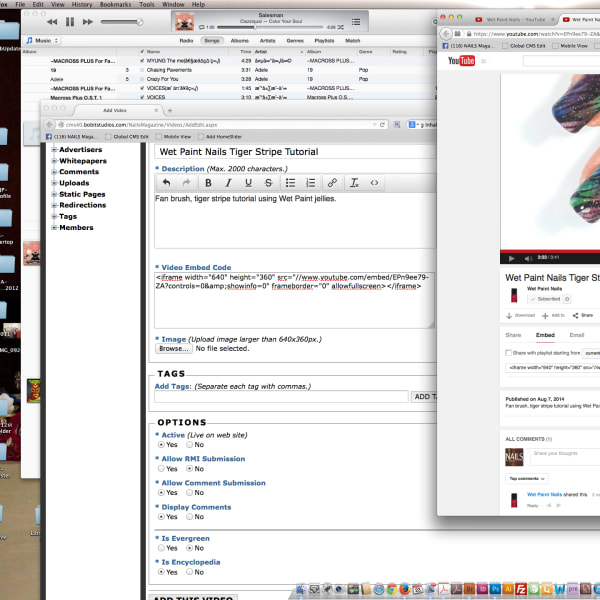Set Allow Comment Submission to No

coord(189,492)
